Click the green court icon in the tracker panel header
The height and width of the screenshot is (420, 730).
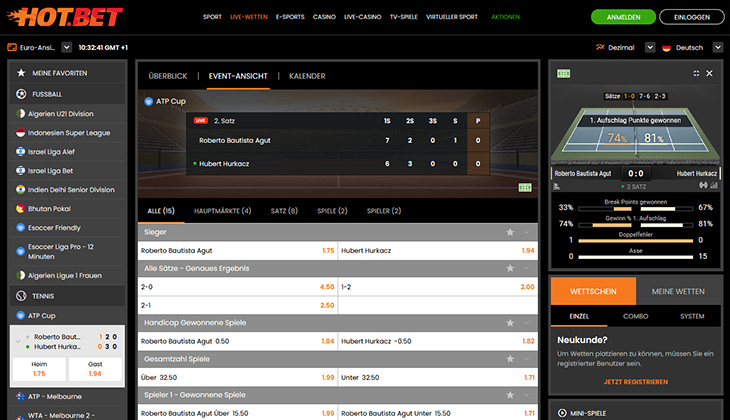563,74
